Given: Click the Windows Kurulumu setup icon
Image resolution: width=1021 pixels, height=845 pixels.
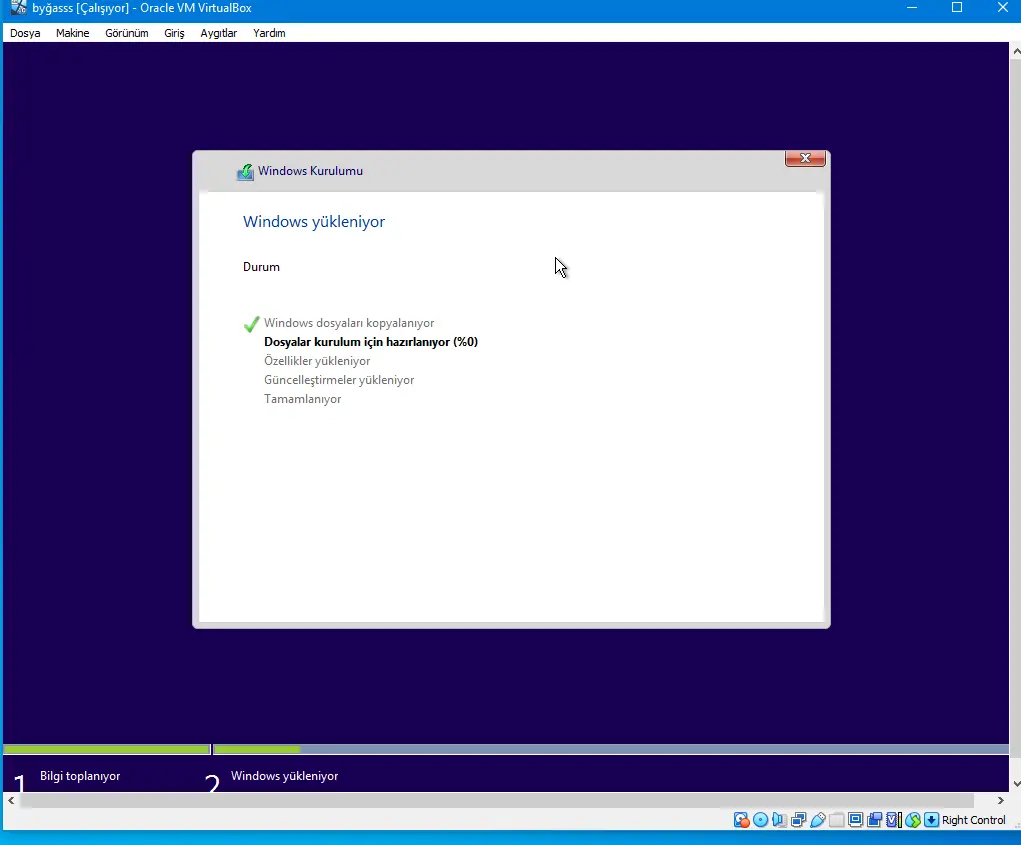Looking at the screenshot, I should (245, 172).
